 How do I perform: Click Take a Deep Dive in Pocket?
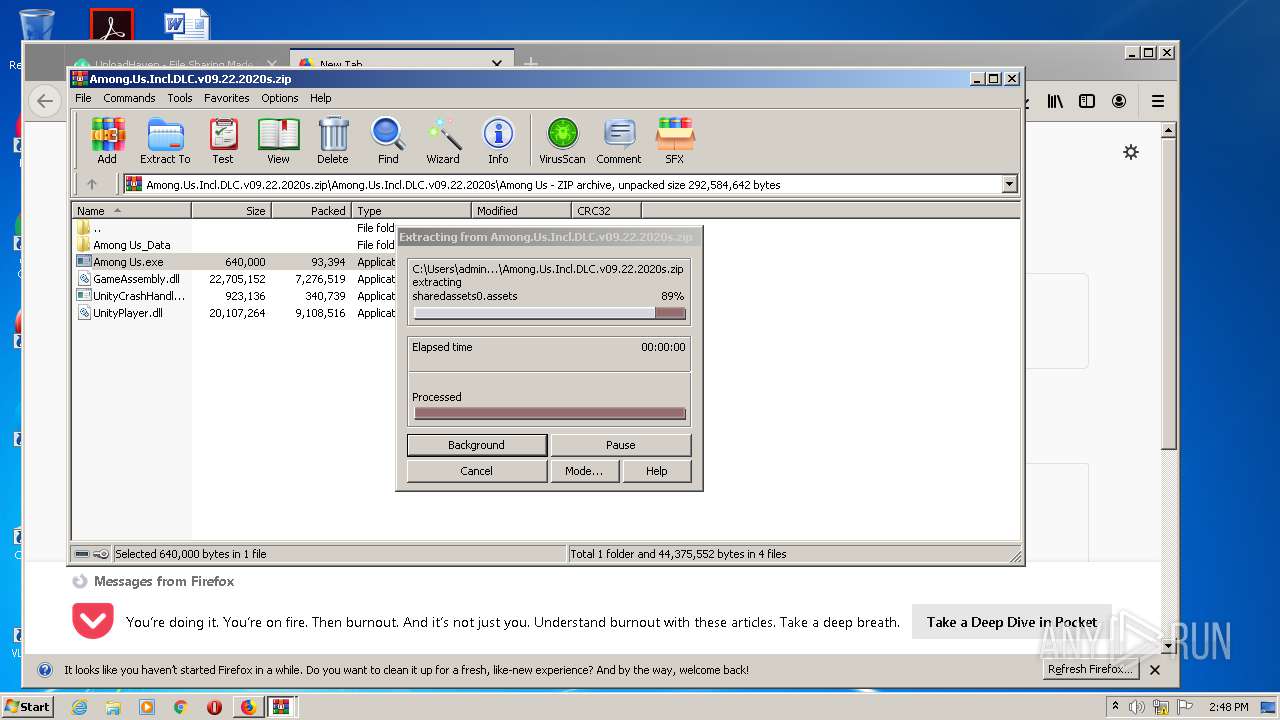[x=1012, y=622]
